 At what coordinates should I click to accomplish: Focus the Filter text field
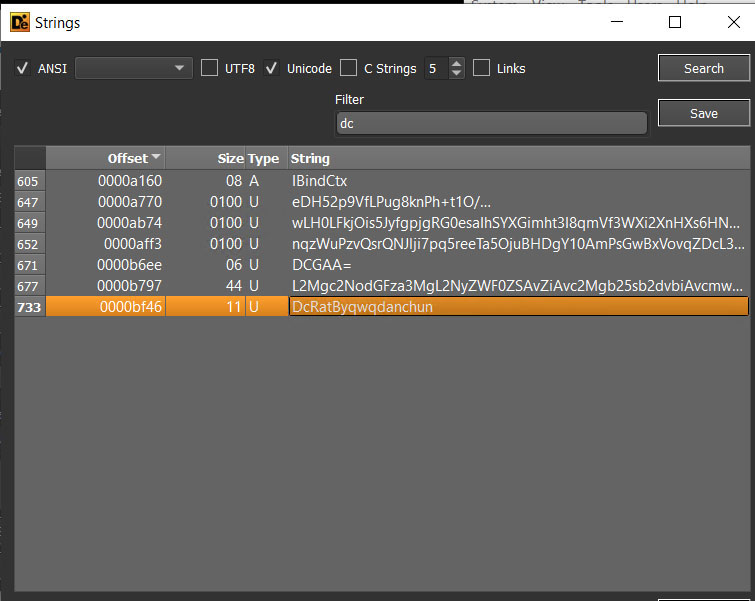[491, 124]
